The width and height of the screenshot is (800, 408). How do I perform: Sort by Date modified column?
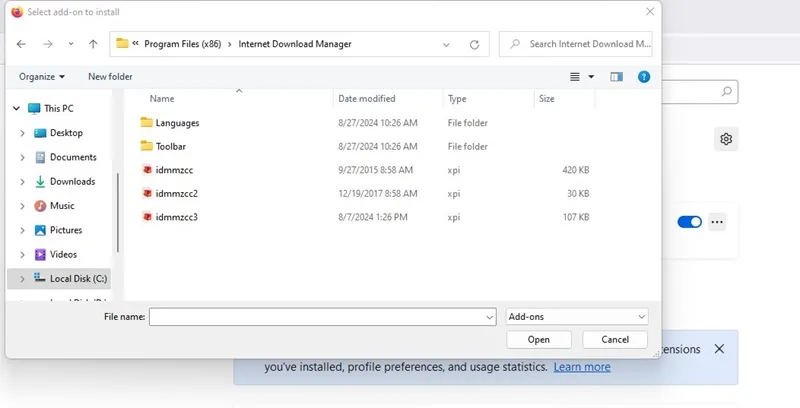(367, 98)
